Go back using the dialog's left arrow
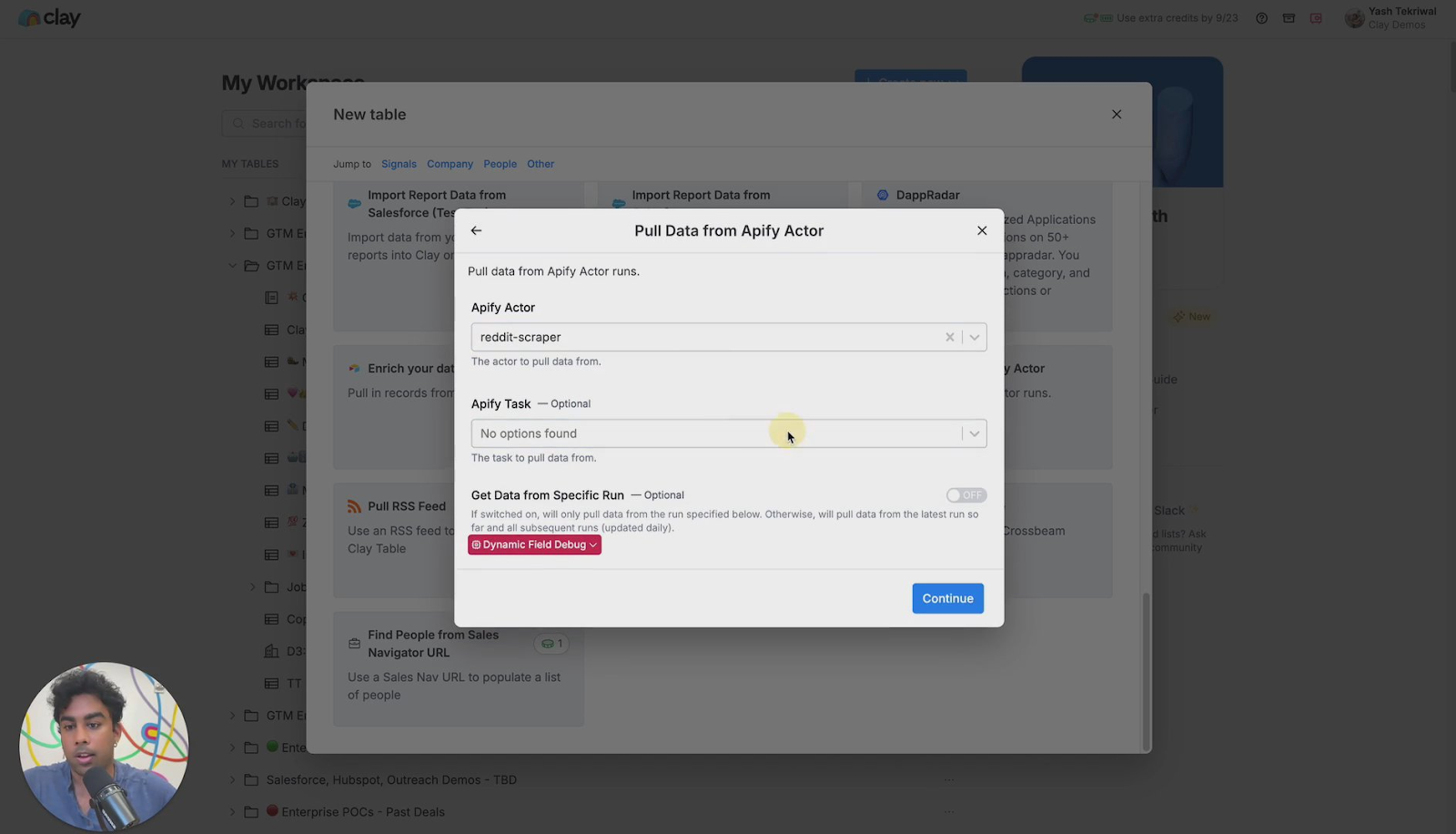 tap(476, 230)
